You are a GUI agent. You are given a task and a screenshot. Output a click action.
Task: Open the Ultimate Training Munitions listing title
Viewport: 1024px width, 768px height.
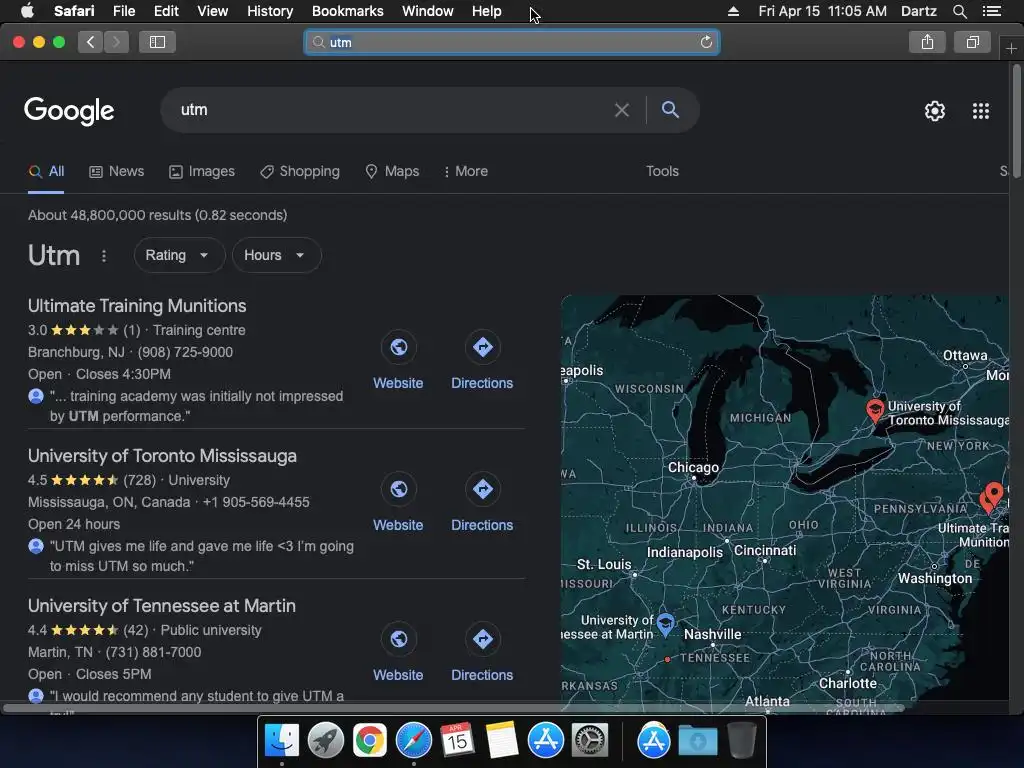(137, 306)
